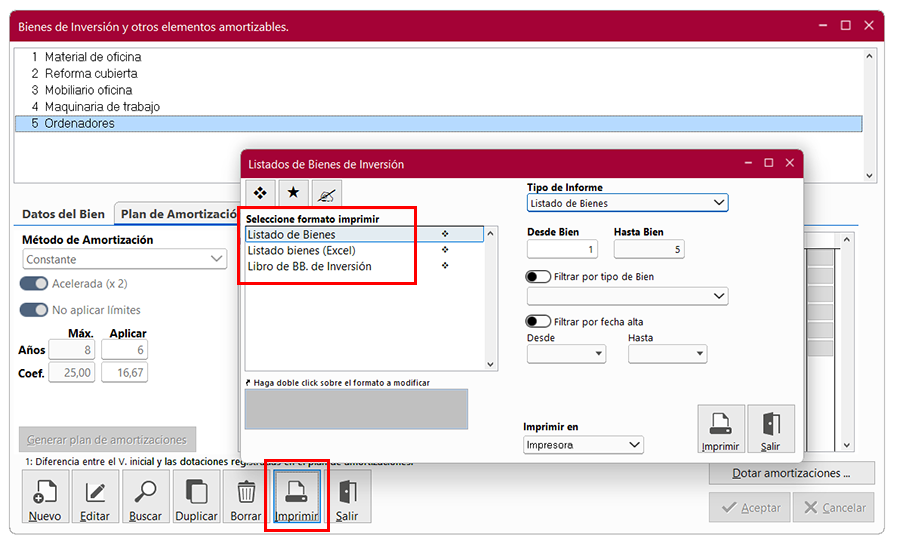Click the Borrar trash icon
The image size is (900, 548).
click(246, 497)
